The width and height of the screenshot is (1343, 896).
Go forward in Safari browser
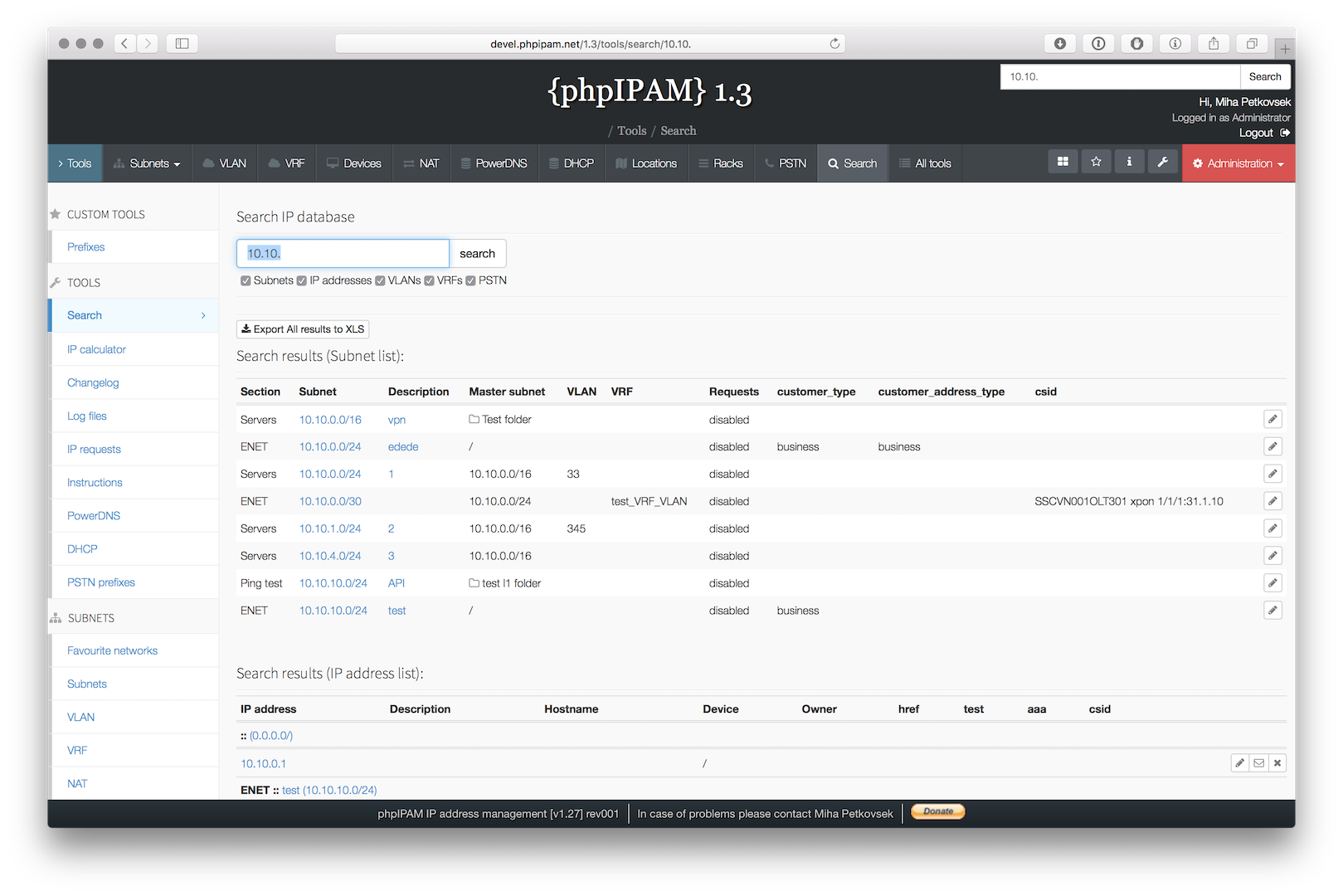click(x=148, y=43)
